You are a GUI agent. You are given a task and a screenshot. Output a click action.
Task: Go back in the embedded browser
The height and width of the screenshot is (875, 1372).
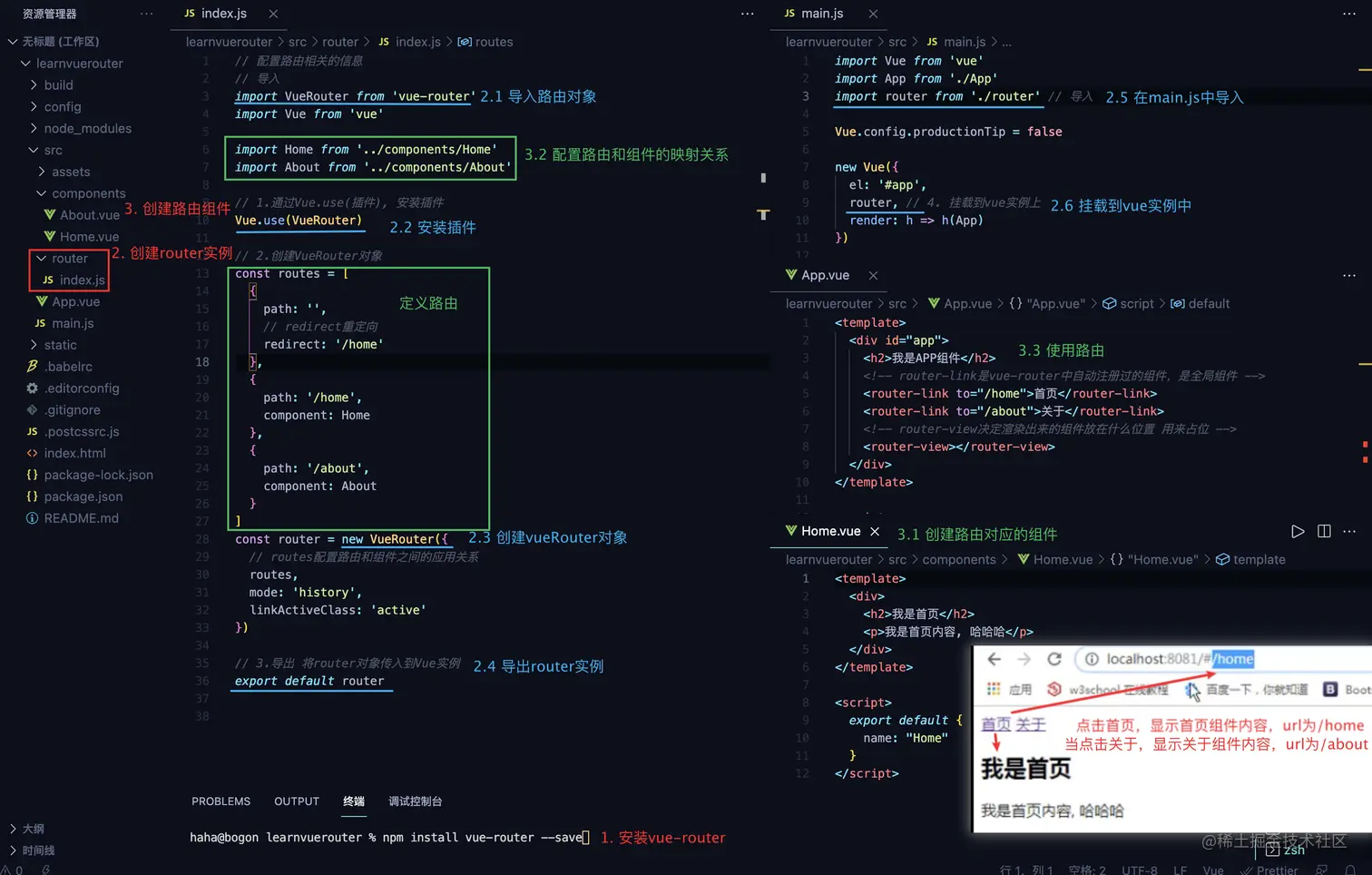[995, 659]
